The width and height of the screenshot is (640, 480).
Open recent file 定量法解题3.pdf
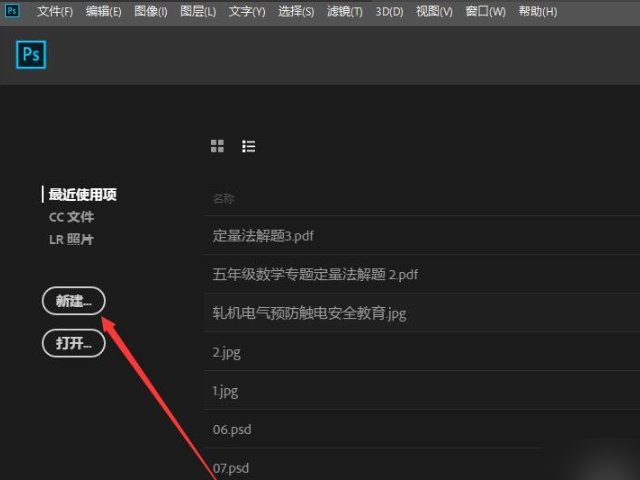[x=422, y=236]
